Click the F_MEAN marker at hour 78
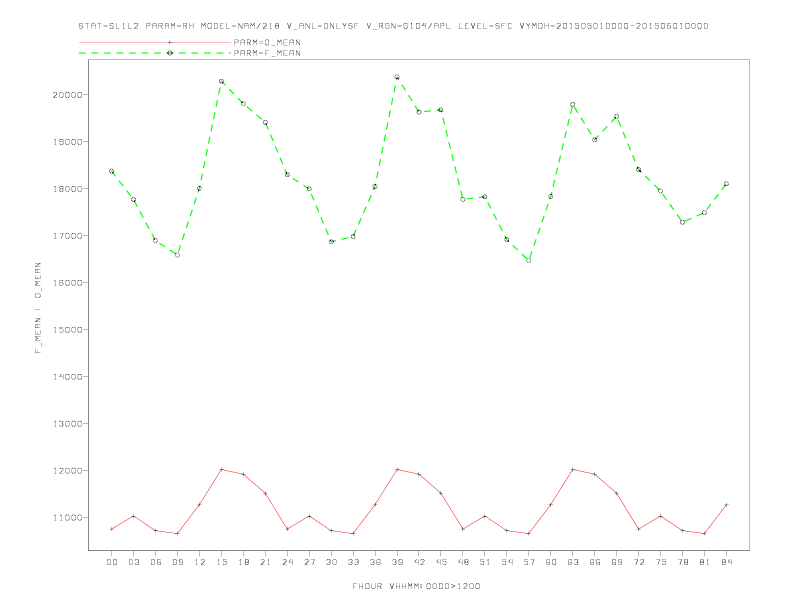792x612 pixels. pos(682,222)
